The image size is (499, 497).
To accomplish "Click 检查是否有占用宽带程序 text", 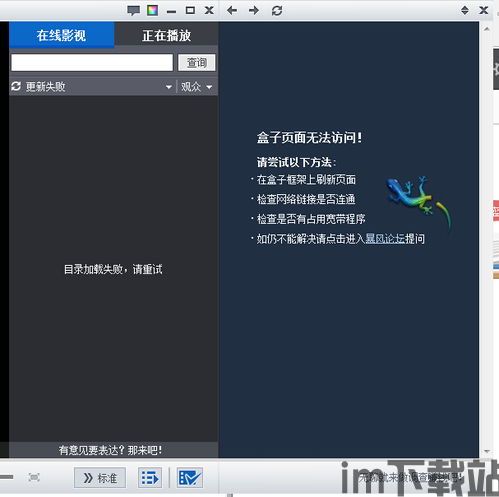I will pos(311,219).
